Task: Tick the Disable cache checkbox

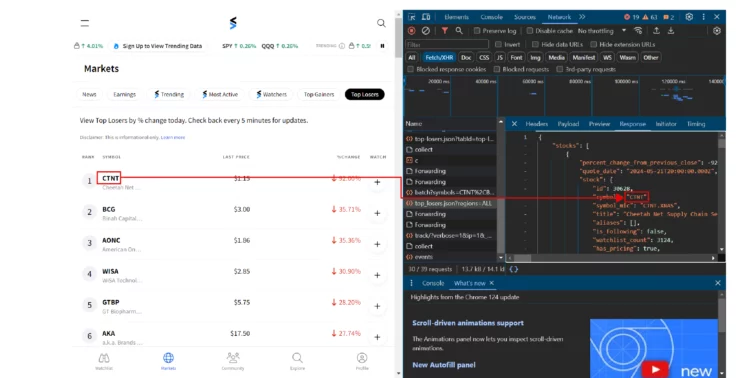Action: (x=530, y=31)
